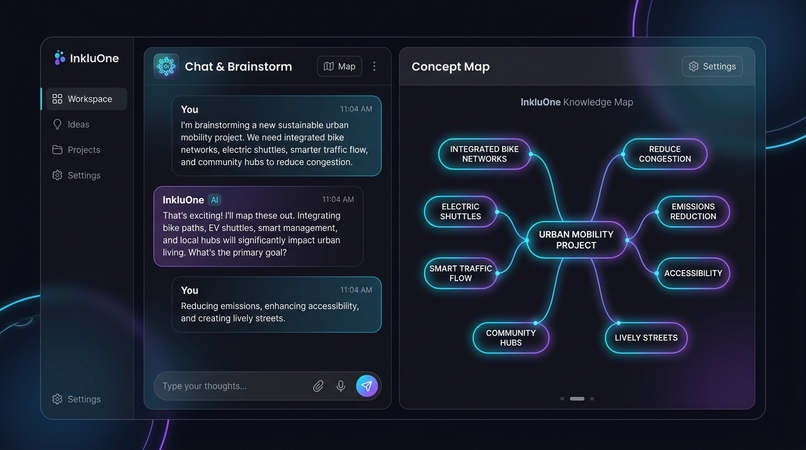This screenshot has width=806, height=450.
Task: Send the message with the paper plane button
Action: (x=367, y=386)
